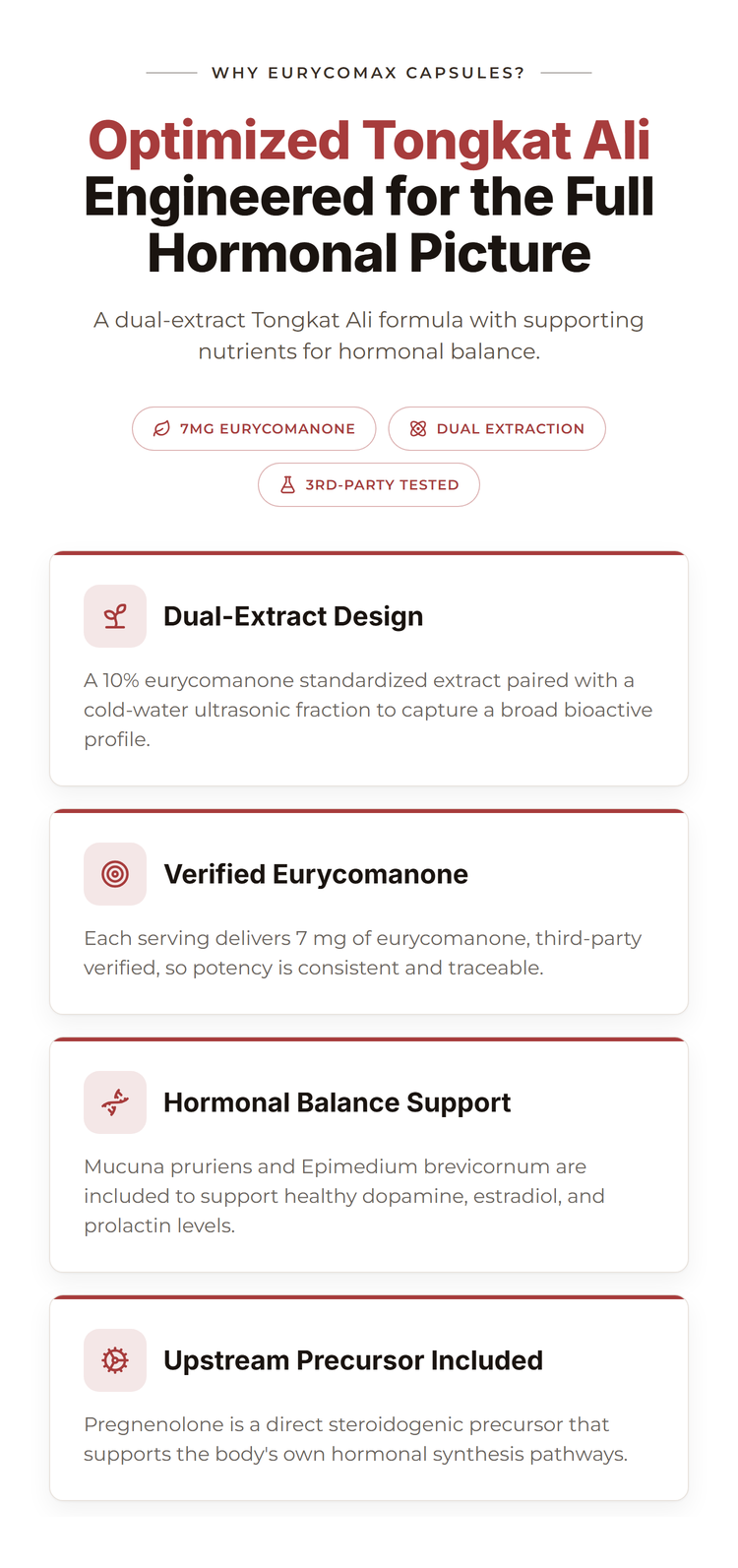Click the red Optimized Tongkat Ali headline
This screenshot has height=1568, width=738.
(x=369, y=141)
